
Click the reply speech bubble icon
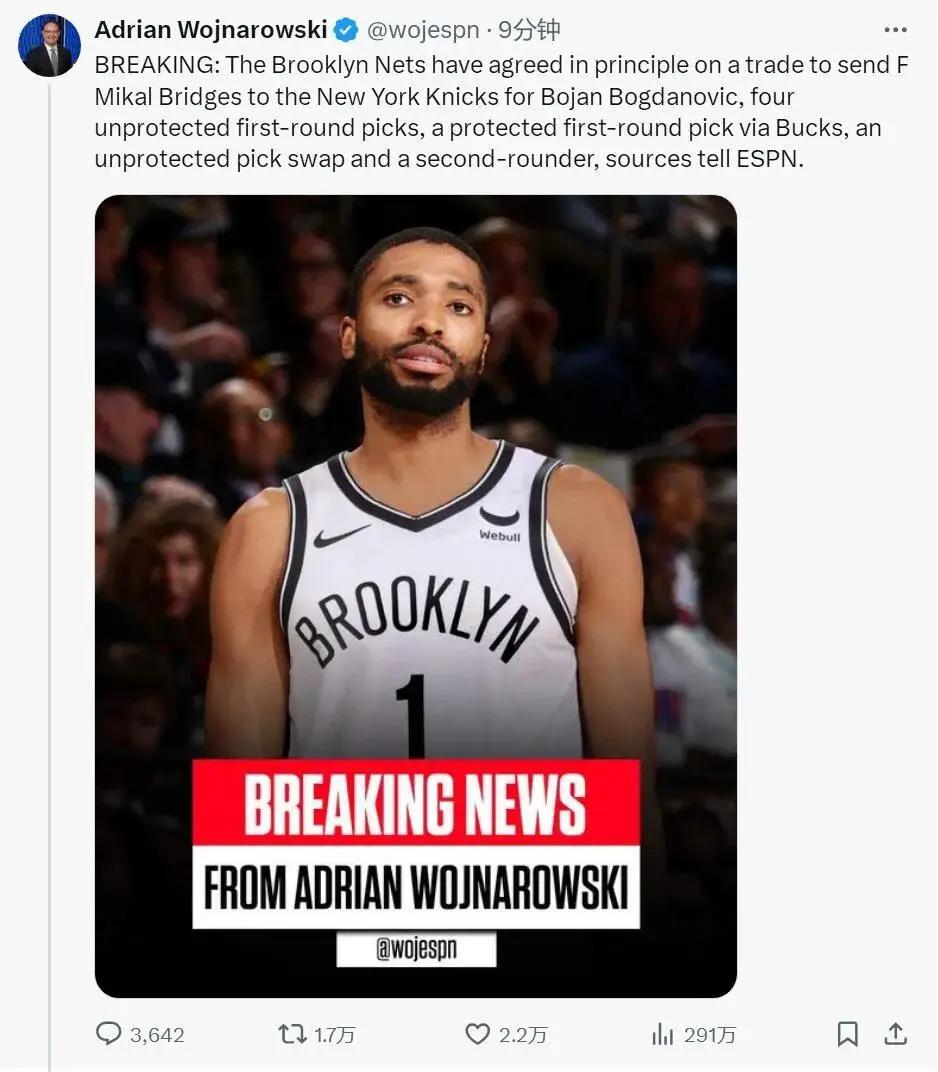(108, 1034)
